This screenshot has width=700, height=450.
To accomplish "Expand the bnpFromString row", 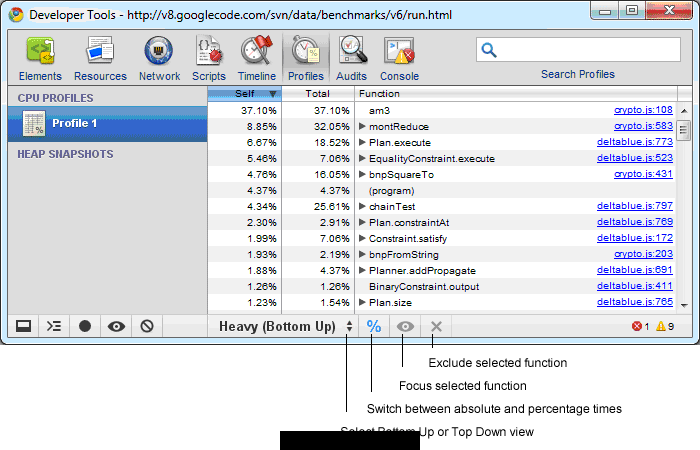I will coord(362,254).
